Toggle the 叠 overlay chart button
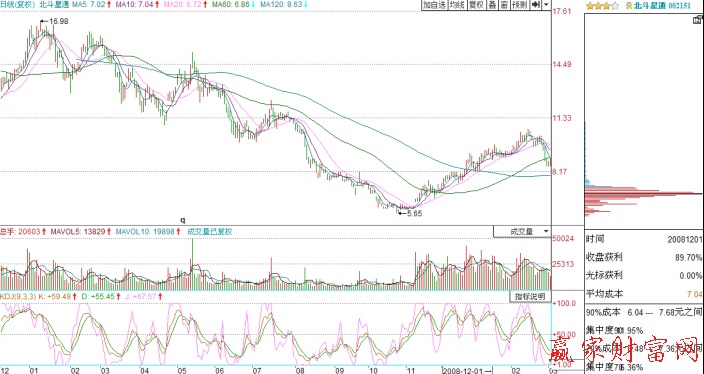 click(493, 5)
